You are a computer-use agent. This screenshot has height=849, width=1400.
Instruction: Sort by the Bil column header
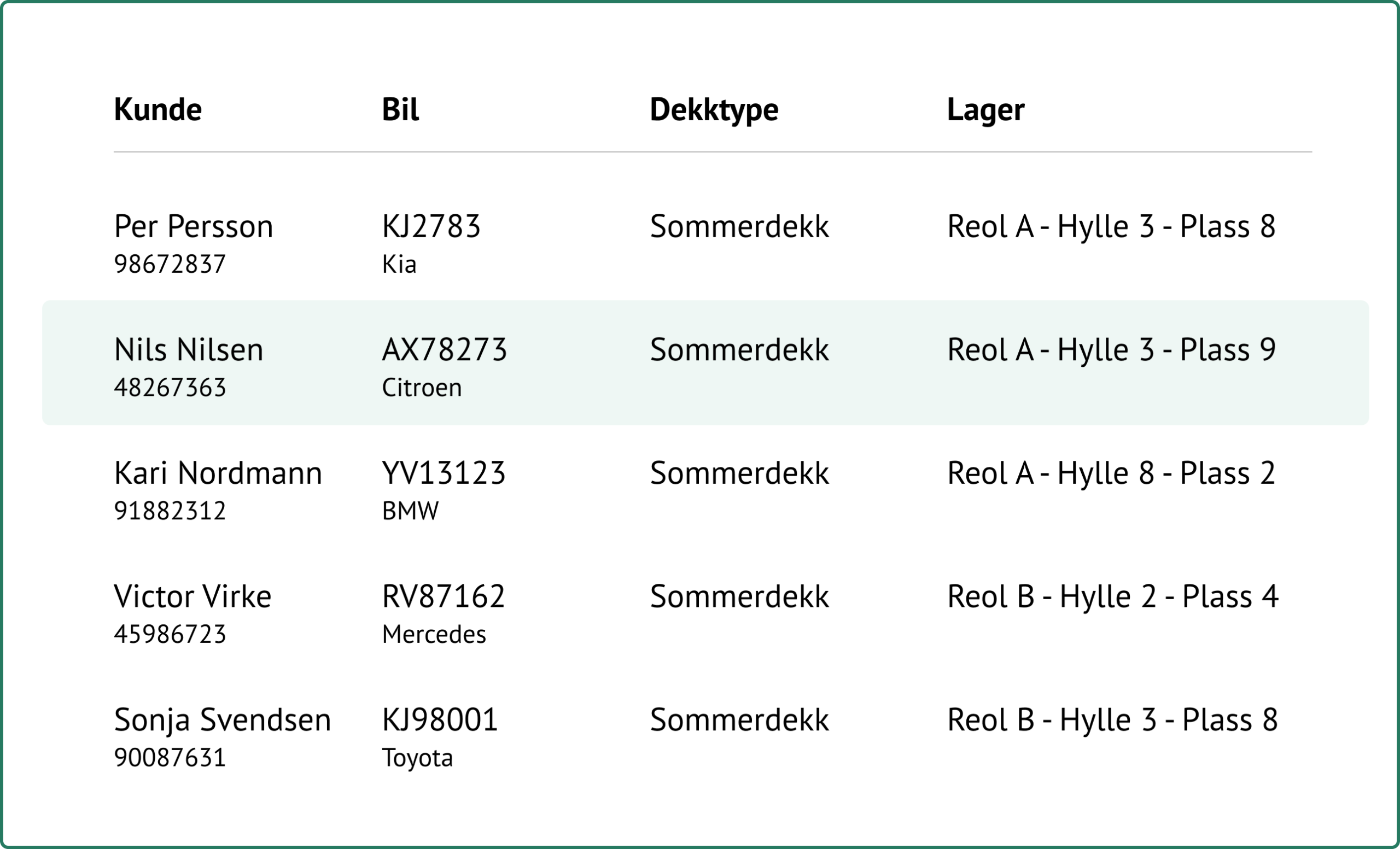pos(400,109)
